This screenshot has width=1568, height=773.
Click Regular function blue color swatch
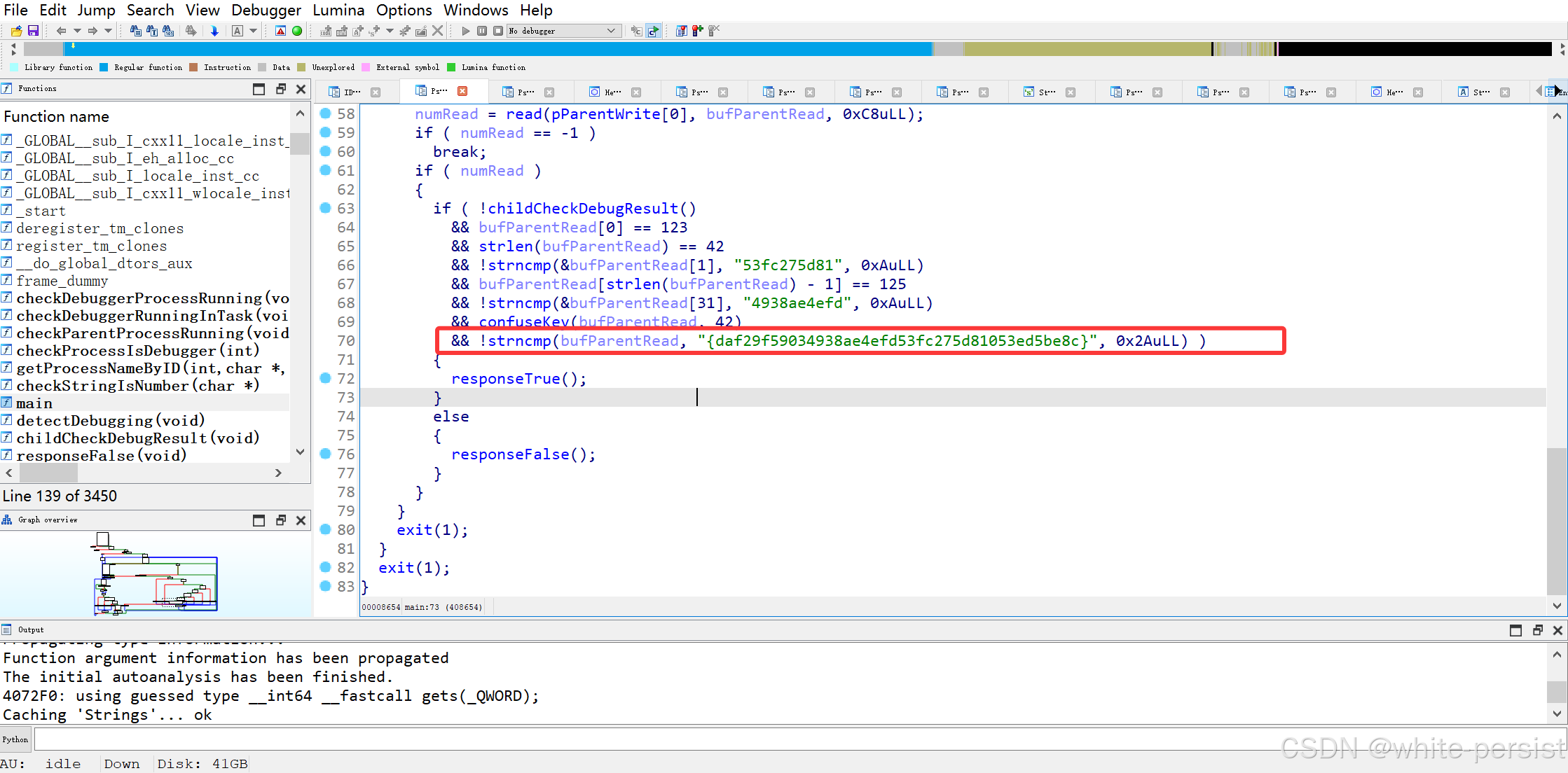tap(104, 67)
